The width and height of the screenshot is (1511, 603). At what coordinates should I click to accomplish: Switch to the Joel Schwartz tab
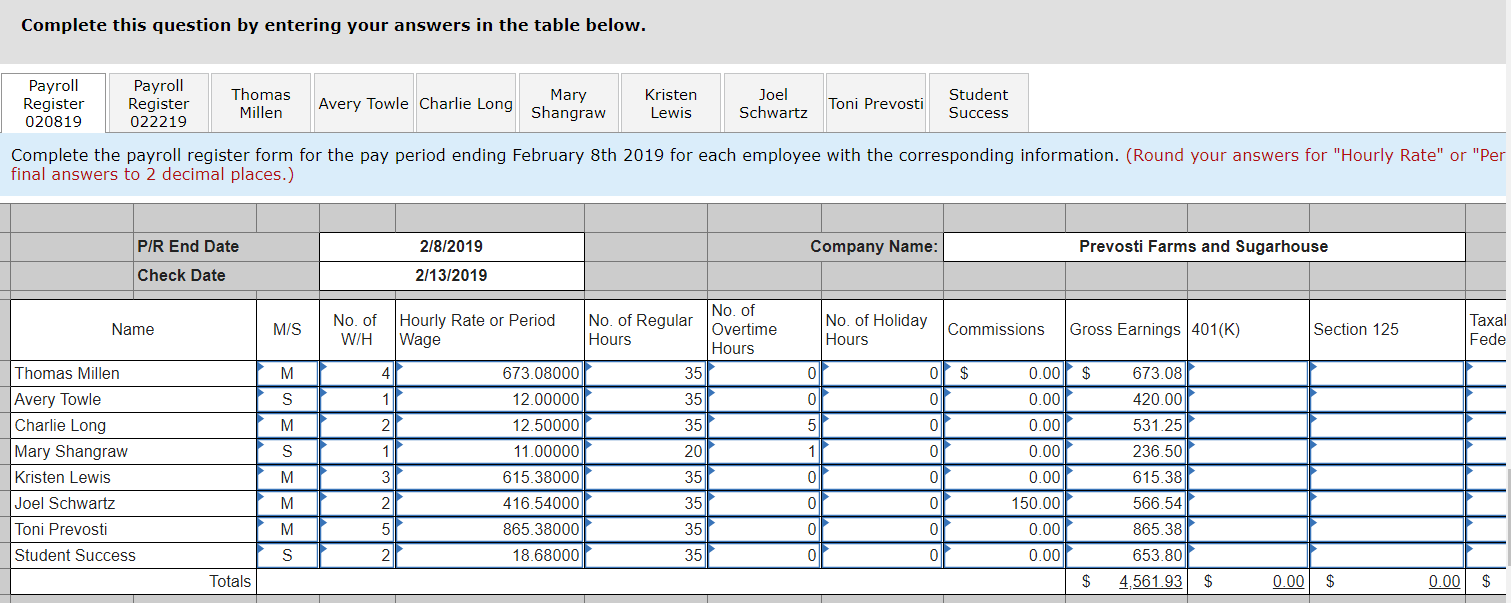point(773,103)
